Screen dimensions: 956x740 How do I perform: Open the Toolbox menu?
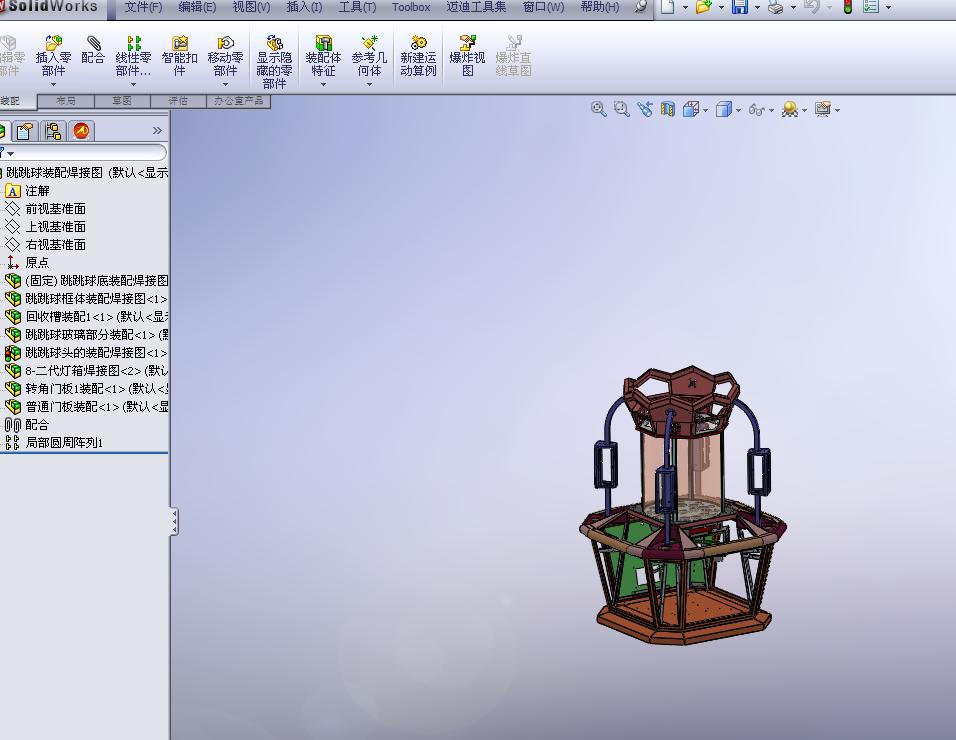pyautogui.click(x=411, y=7)
